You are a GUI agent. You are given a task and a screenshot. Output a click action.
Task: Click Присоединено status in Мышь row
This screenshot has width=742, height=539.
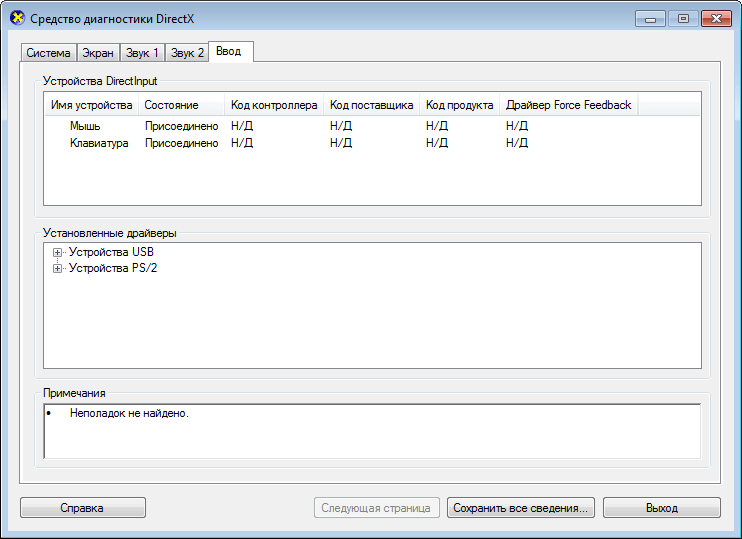(182, 126)
